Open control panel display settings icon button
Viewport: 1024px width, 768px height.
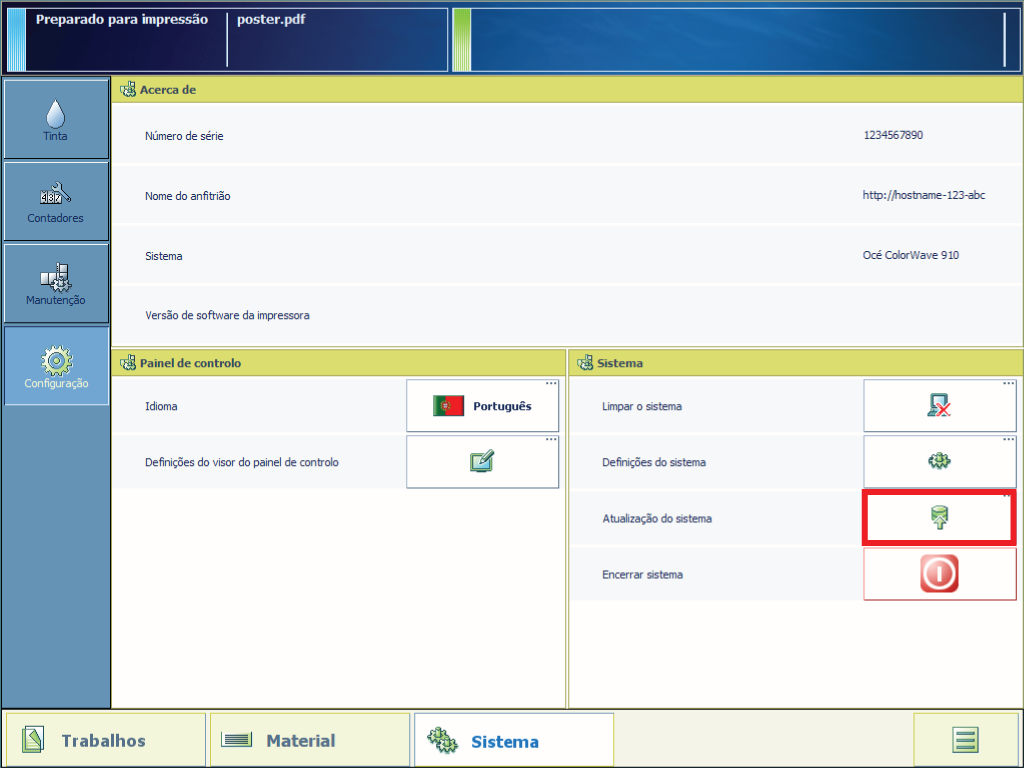[483, 462]
